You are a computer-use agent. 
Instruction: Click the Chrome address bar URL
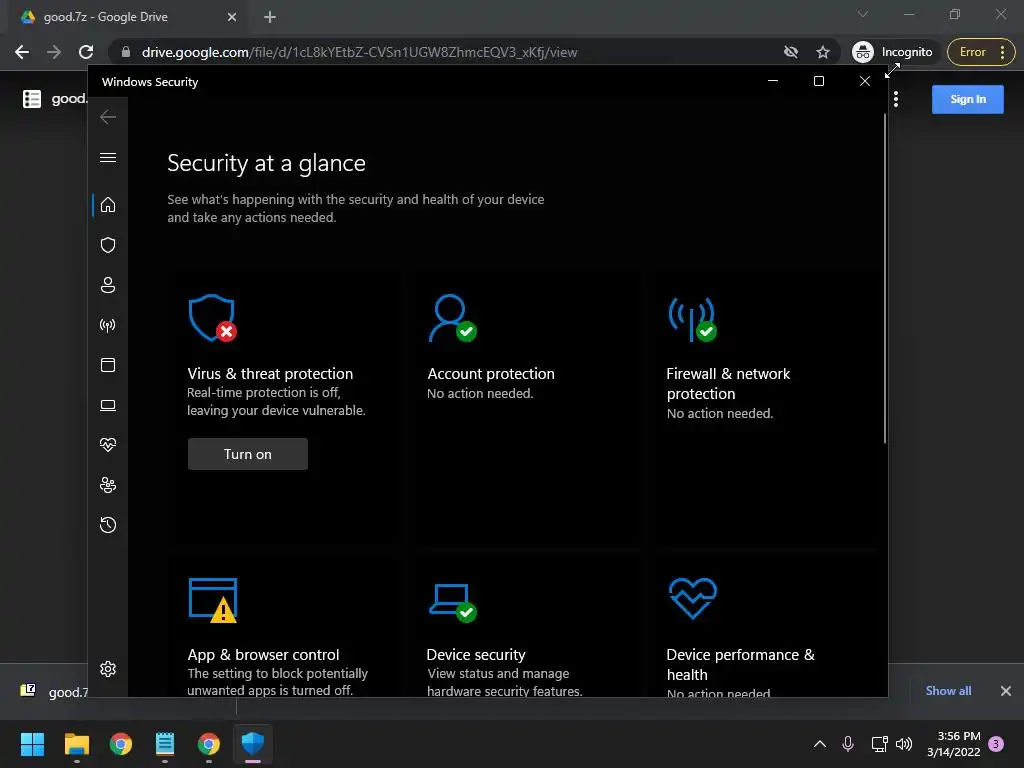coord(359,52)
